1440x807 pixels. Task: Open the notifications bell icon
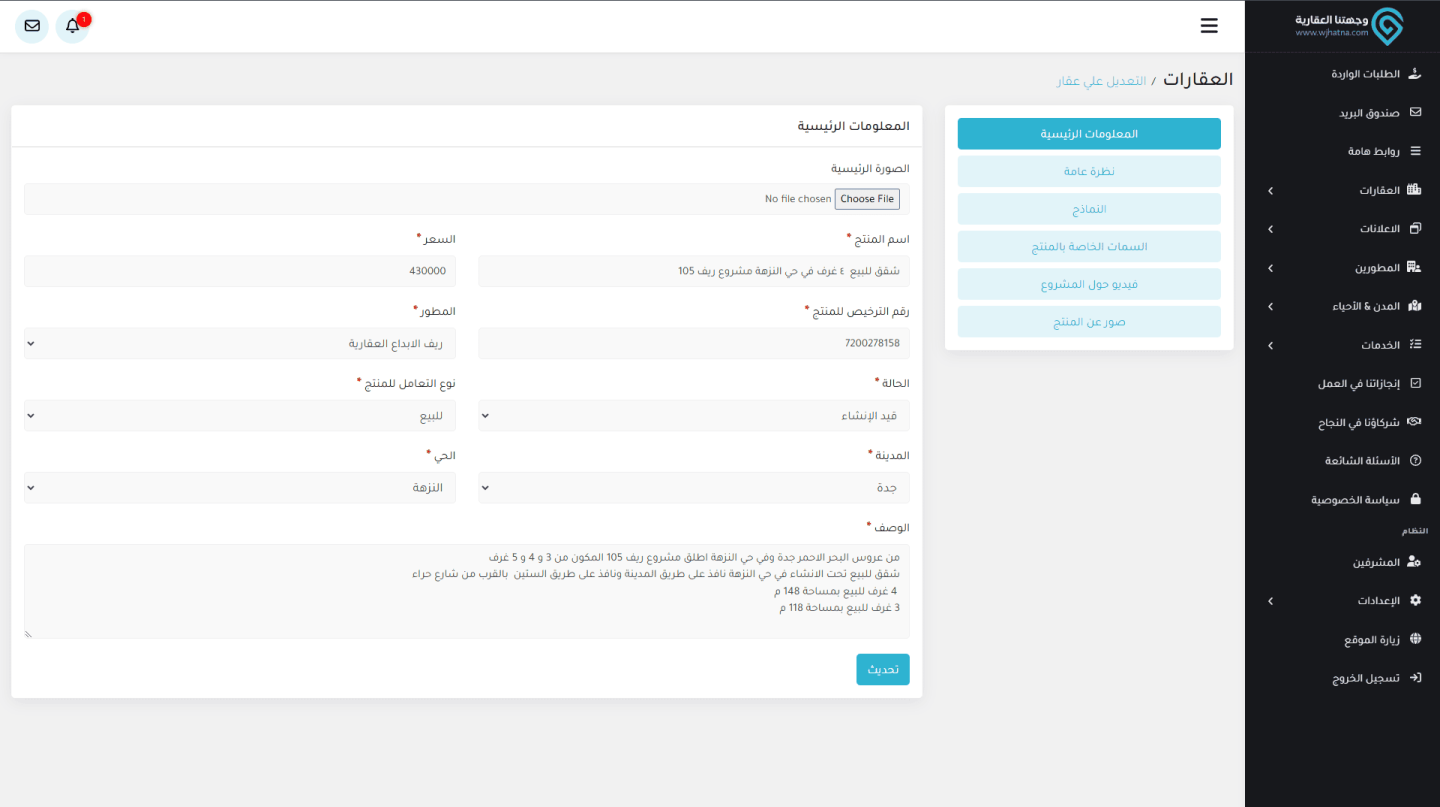coord(72,26)
